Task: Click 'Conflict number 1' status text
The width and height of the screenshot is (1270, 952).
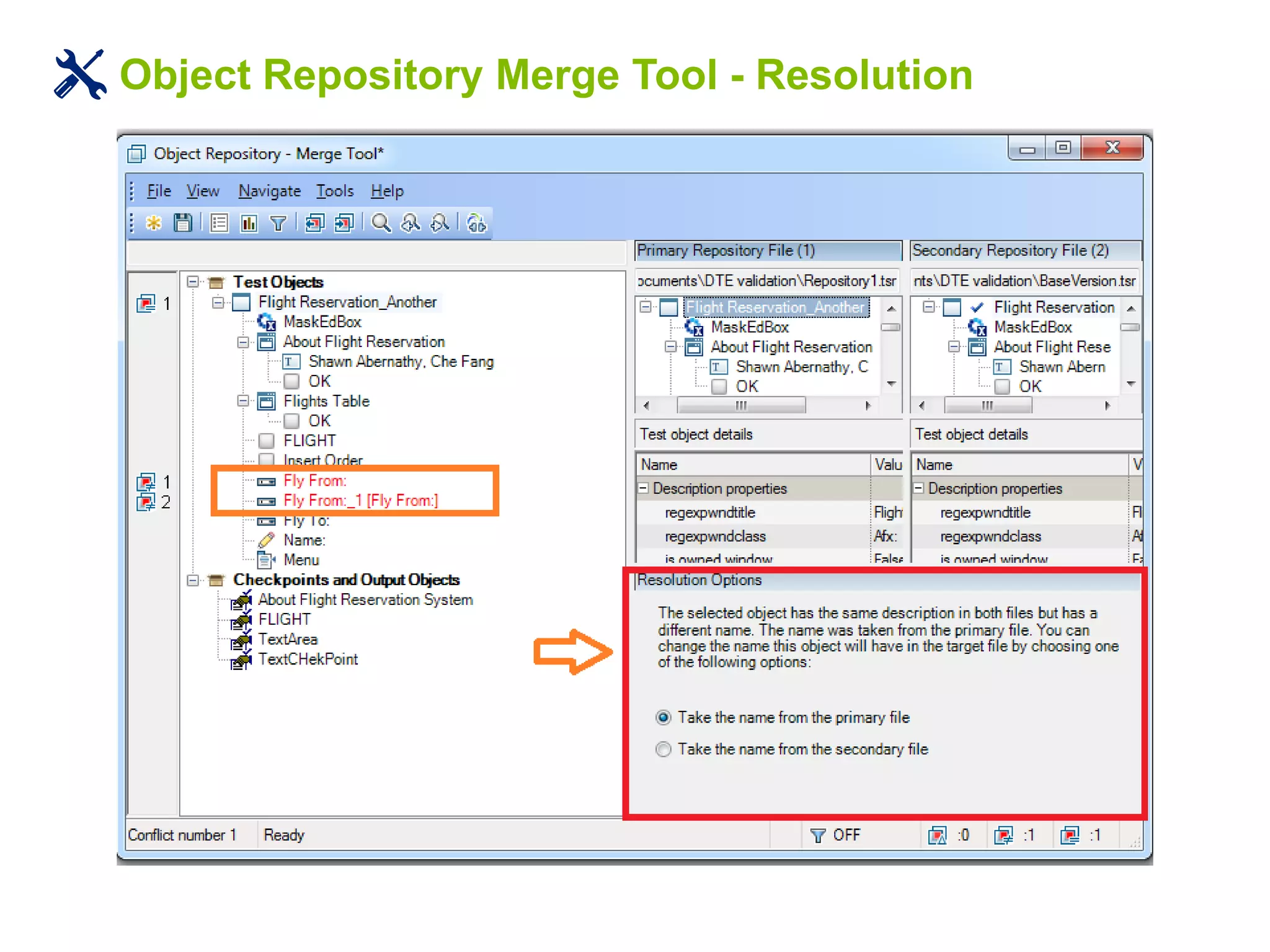Action: coord(182,835)
